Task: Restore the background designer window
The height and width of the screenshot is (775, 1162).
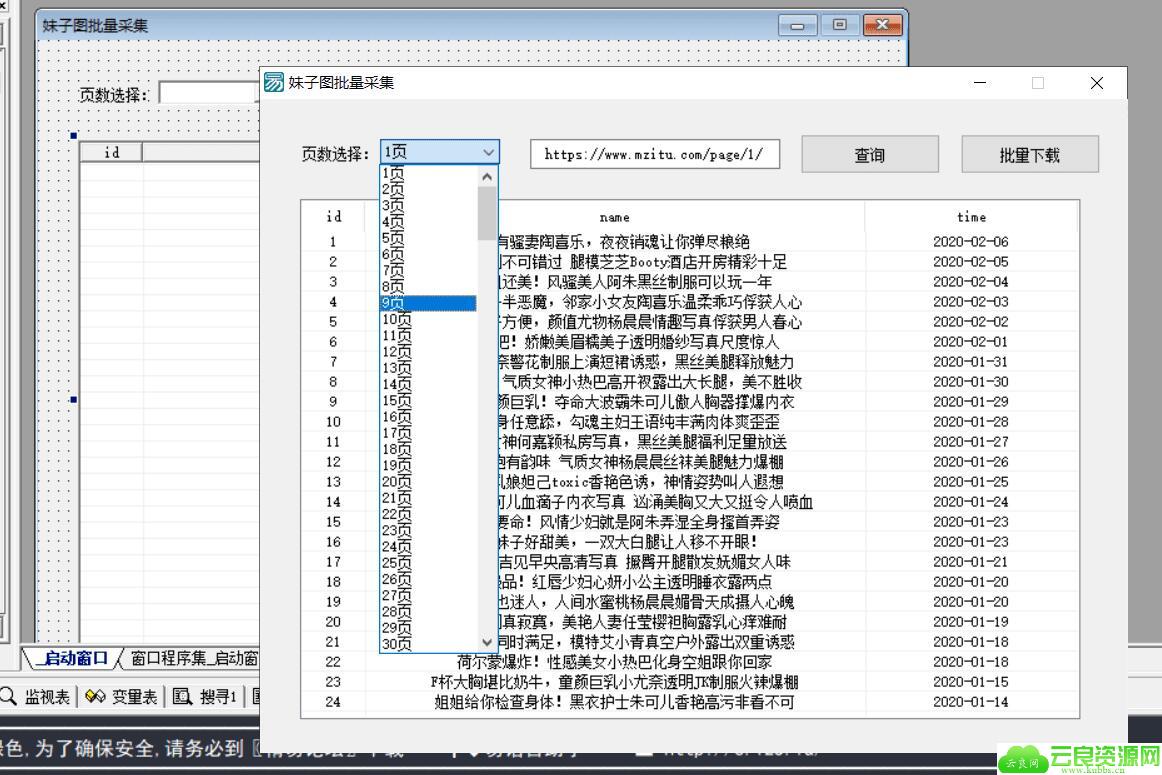Action: tap(840, 24)
